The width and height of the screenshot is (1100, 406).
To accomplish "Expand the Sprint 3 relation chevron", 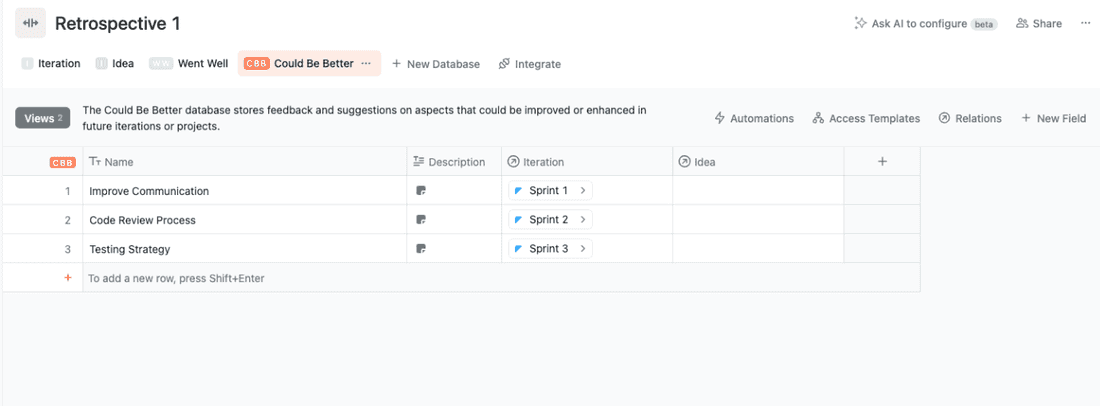I will 582,248.
